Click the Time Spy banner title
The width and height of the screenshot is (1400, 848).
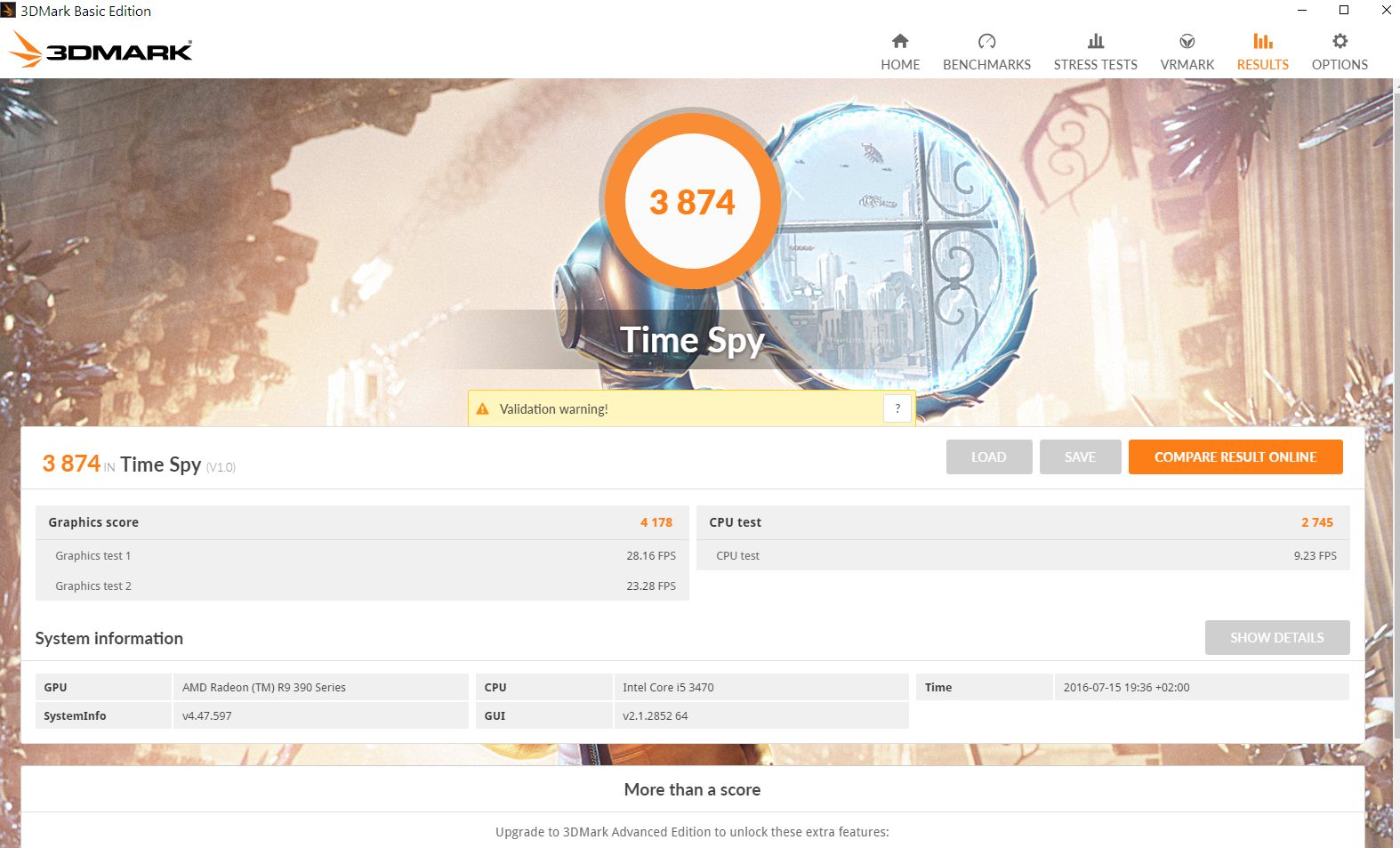click(x=692, y=341)
